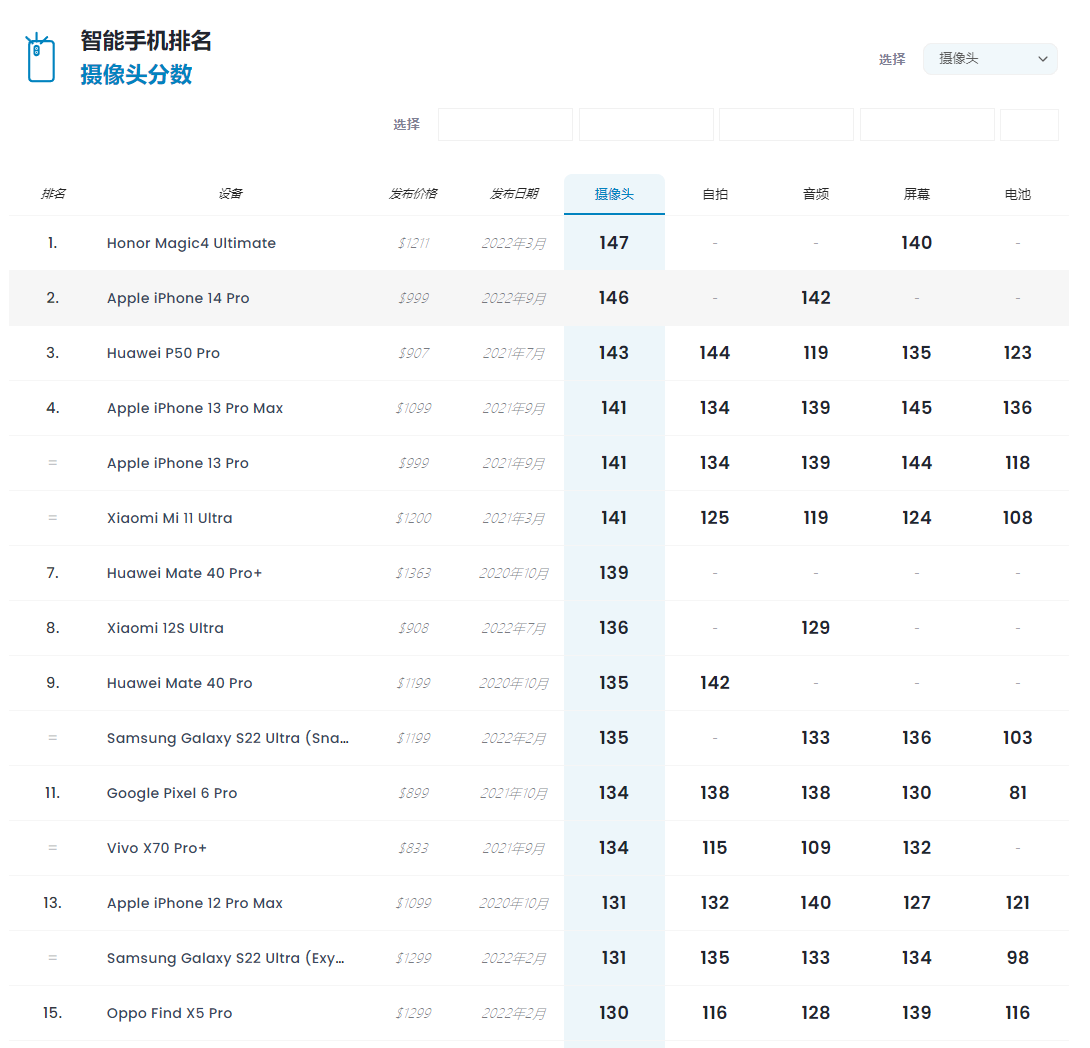
Task: Click selfie score 142 for Huawei Mate 40 Pro
Action: tap(715, 683)
